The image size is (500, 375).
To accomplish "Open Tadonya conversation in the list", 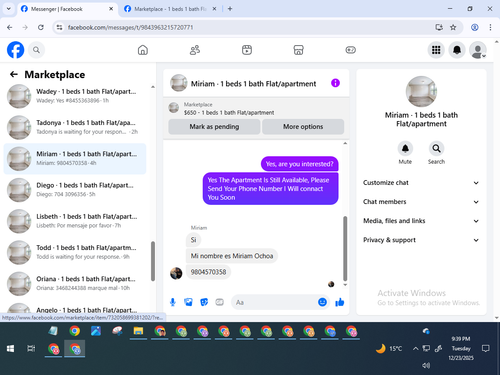I will (75, 127).
